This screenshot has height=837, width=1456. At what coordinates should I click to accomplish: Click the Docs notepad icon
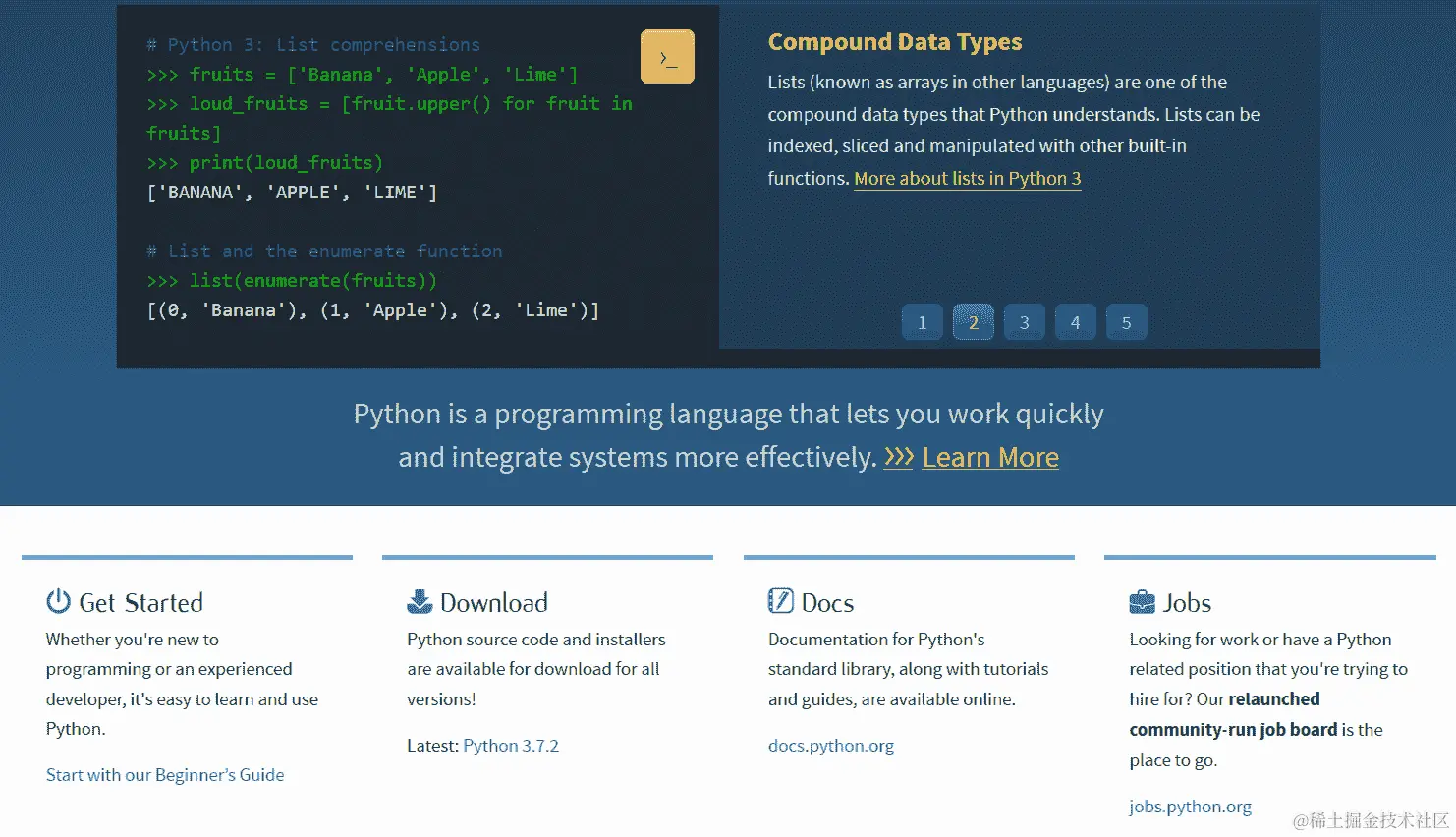pos(781,601)
